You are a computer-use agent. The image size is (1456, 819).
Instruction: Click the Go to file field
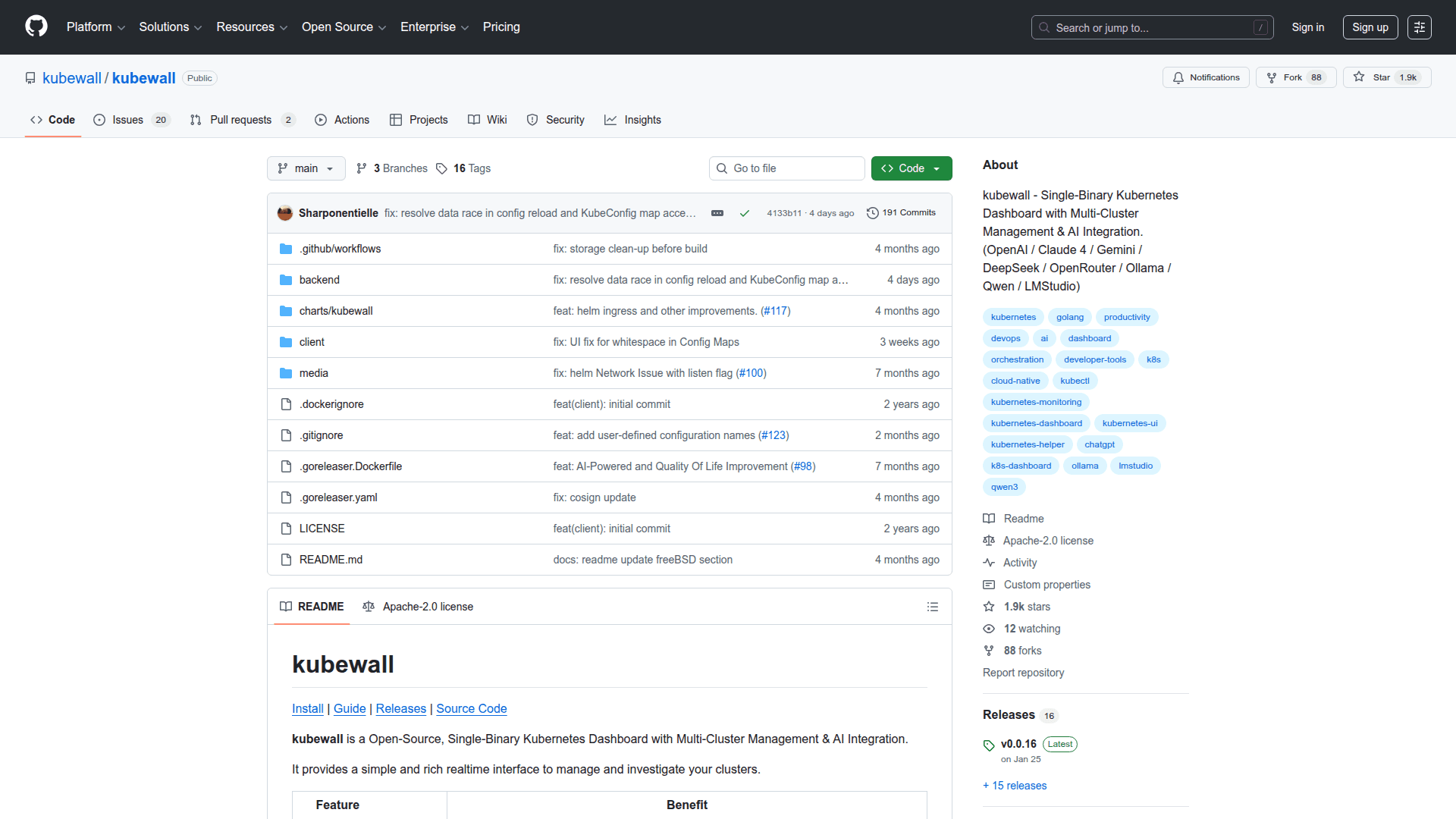tap(786, 168)
